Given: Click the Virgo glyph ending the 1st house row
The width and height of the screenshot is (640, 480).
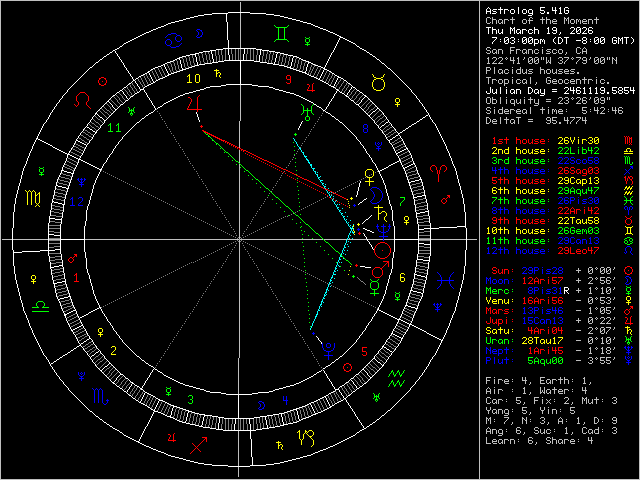Looking at the screenshot, I should coord(628,141).
